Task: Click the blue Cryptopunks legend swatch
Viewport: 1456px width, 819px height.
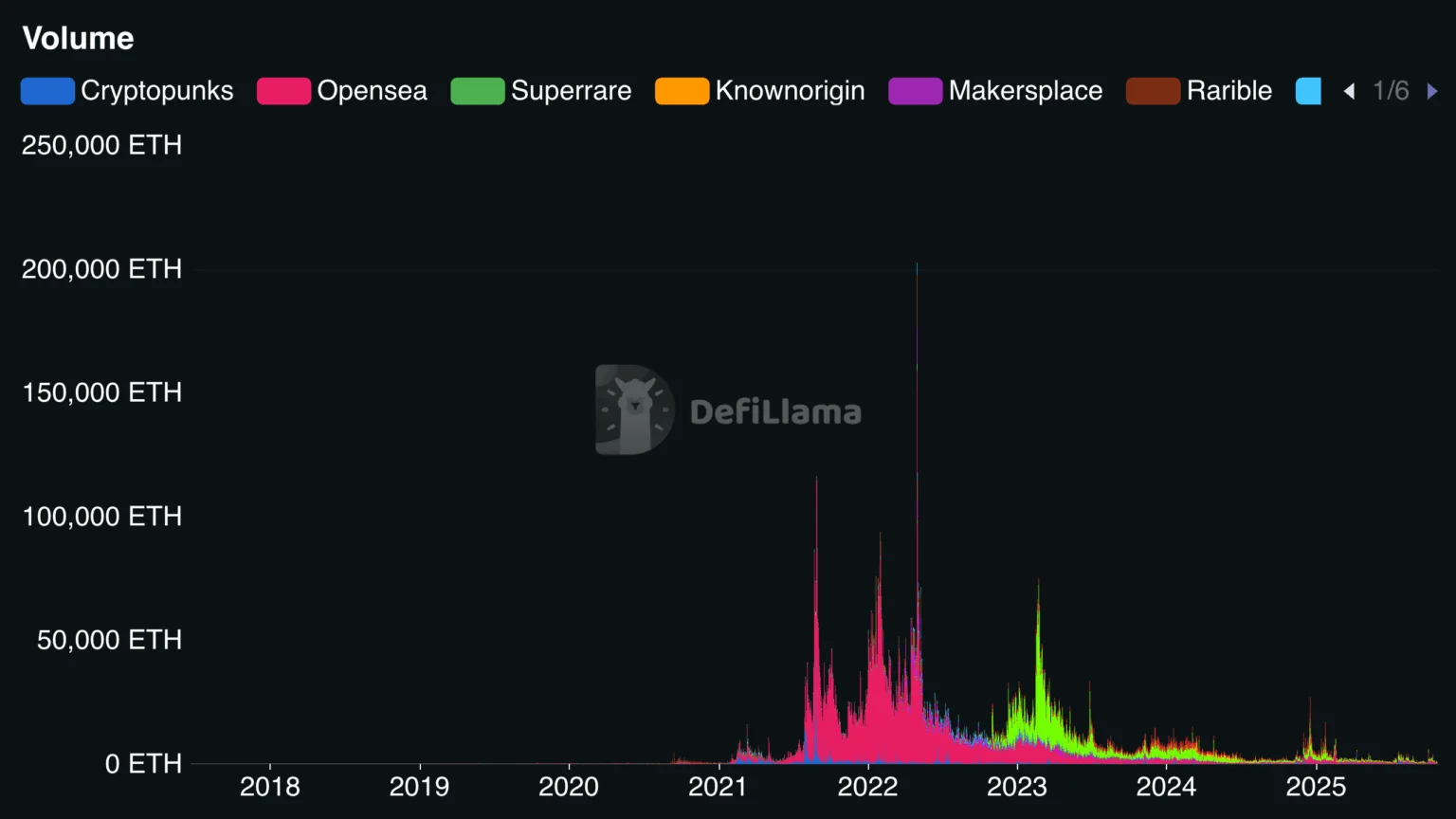Action: point(47,91)
